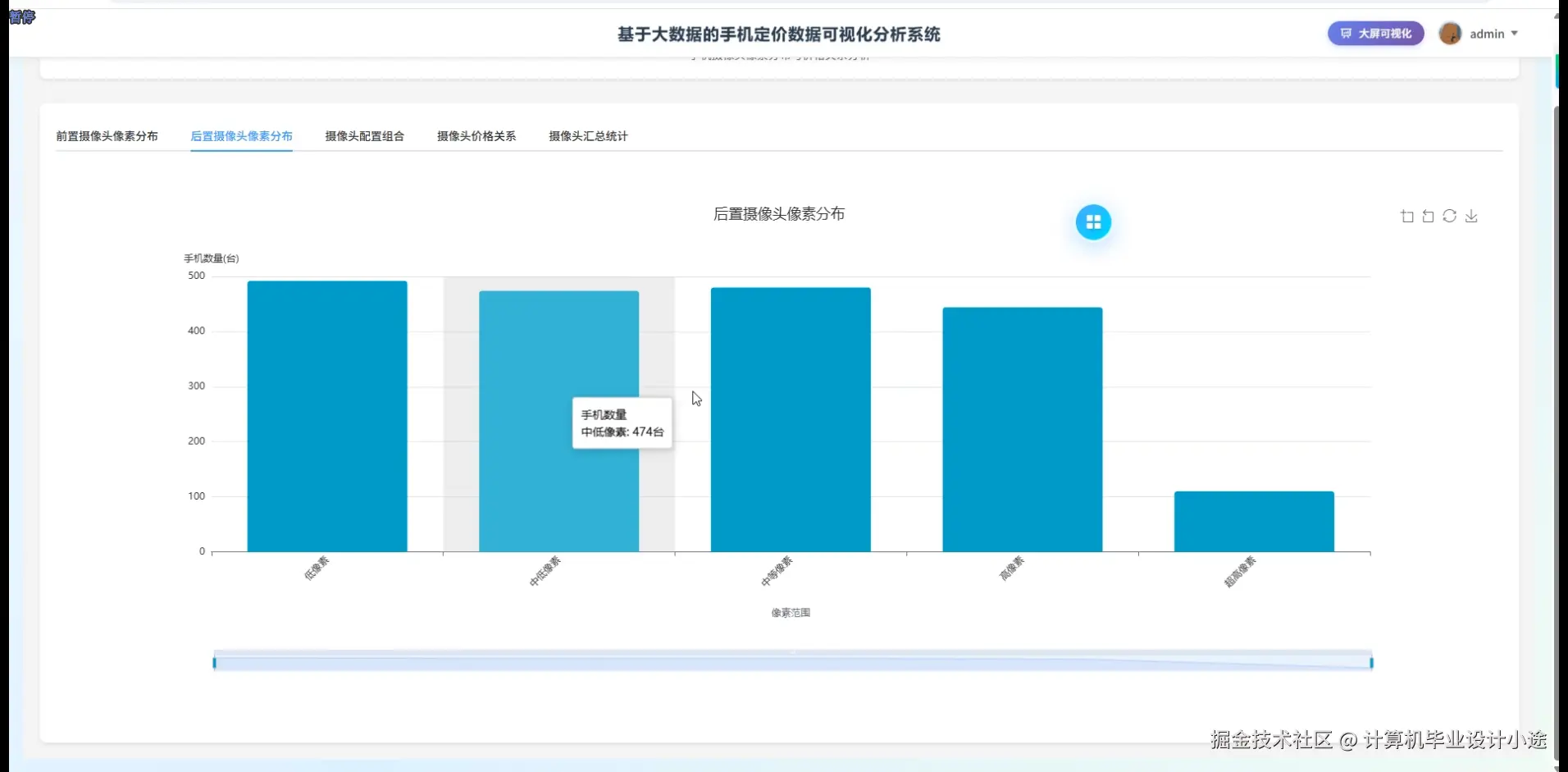The height and width of the screenshot is (772, 1568).
Task: Click the 大屏可视化 button
Action: [1375, 34]
